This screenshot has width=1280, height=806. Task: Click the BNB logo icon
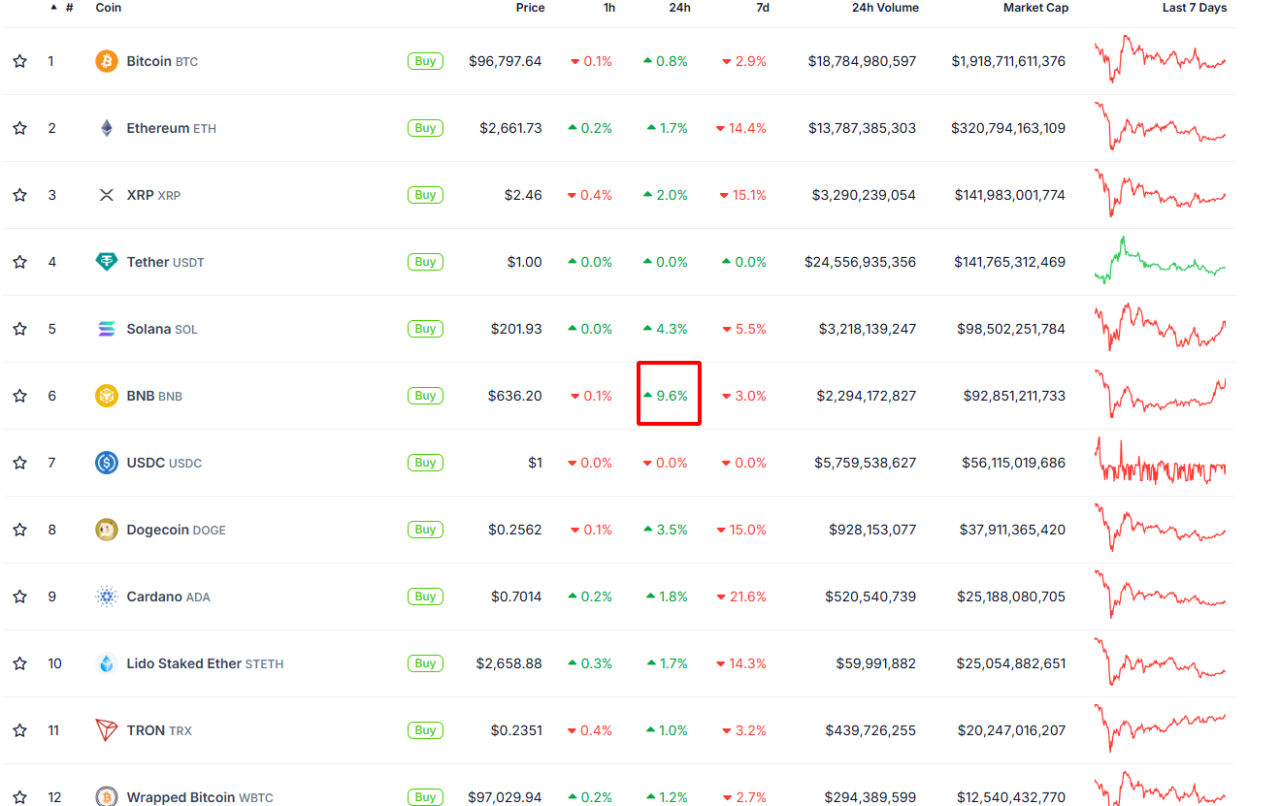106,396
